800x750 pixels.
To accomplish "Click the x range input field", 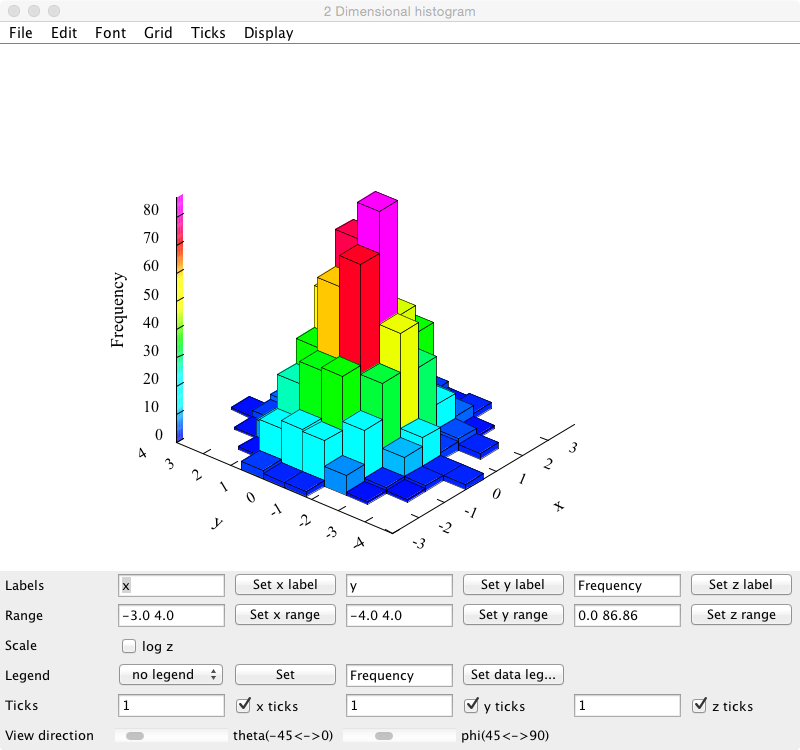I will point(171,615).
